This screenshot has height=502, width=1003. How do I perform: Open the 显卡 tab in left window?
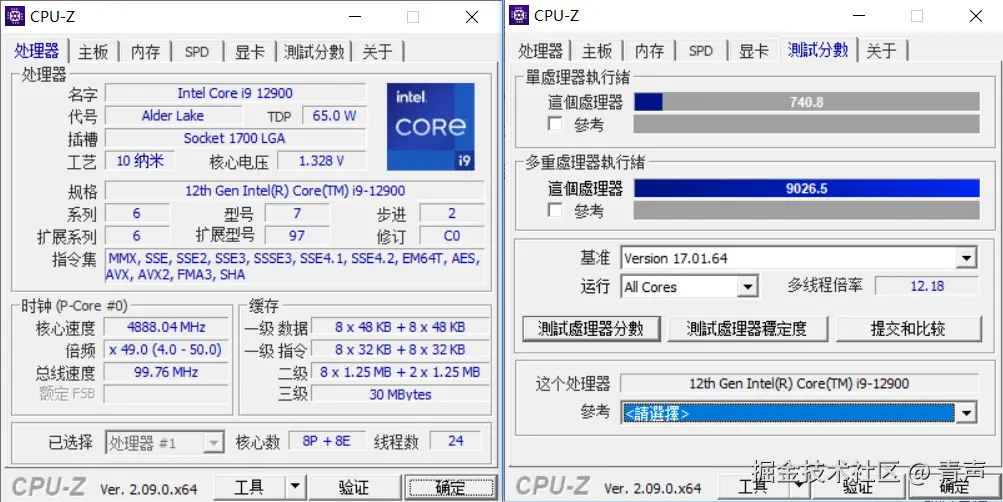(x=249, y=52)
